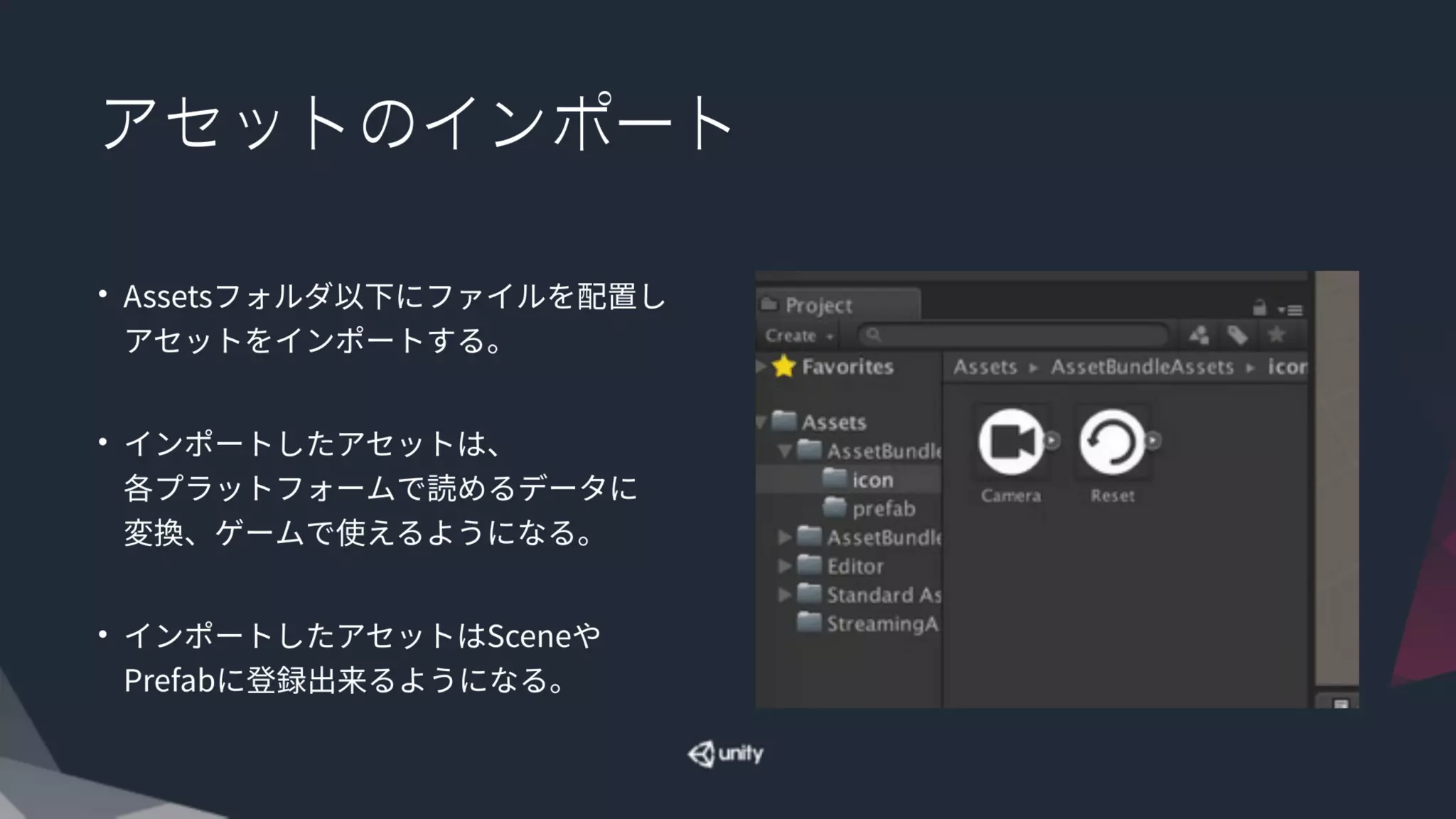Collapse the expanded AssetBundle folder arrow
Image resolution: width=1456 pixels, height=819 pixels.
[785, 451]
